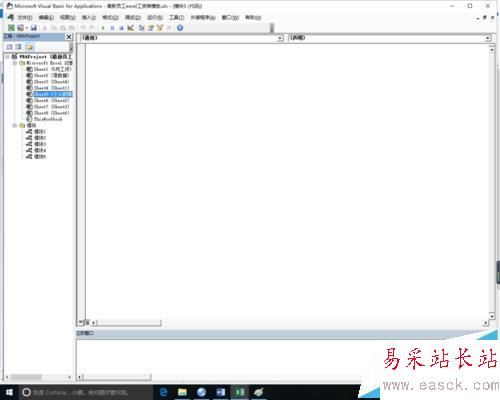This screenshot has width=500, height=400.
Task: Click the Break pause icon in toolbar
Action: (x=112, y=28)
